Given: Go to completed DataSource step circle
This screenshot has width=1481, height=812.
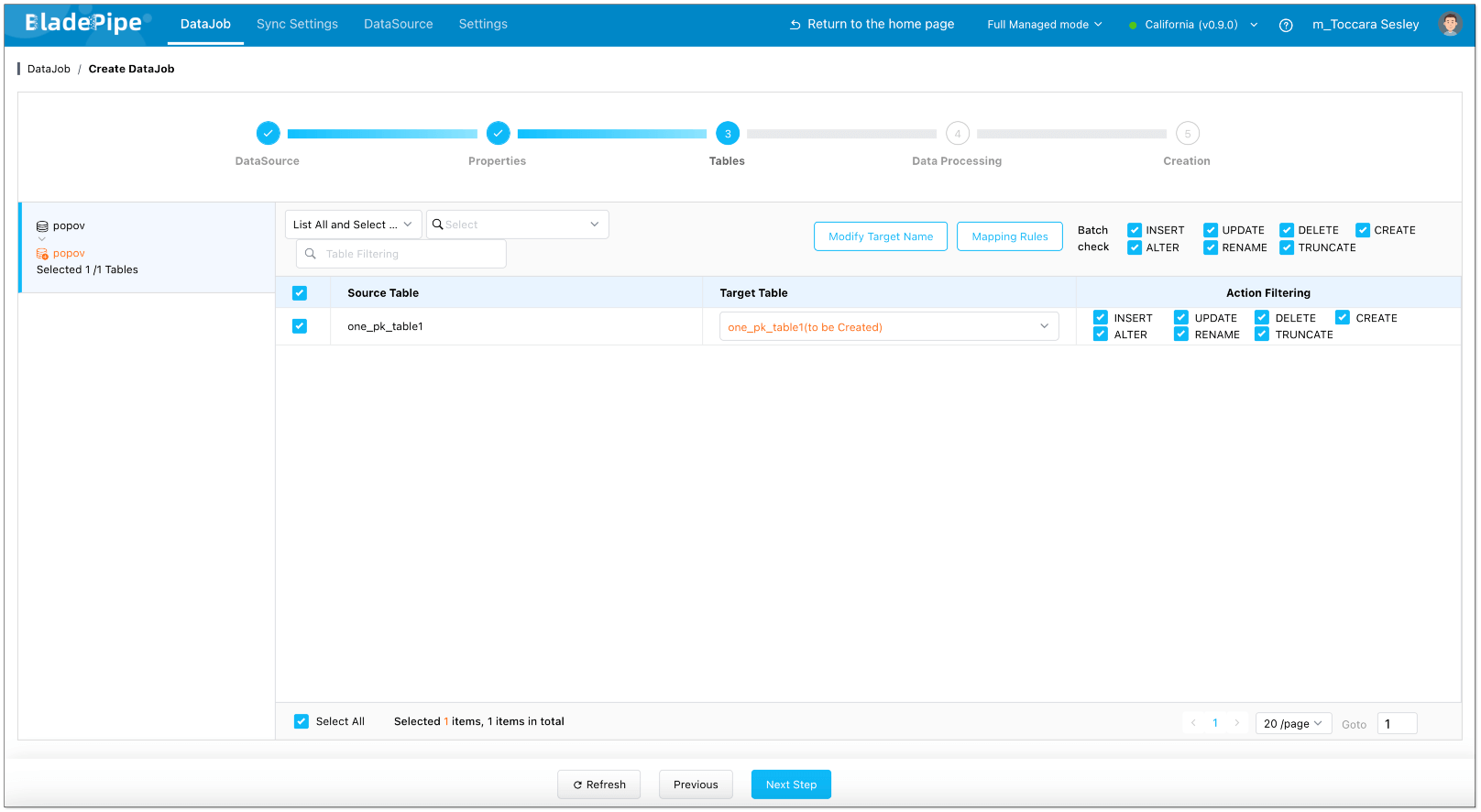Looking at the screenshot, I should [x=268, y=134].
